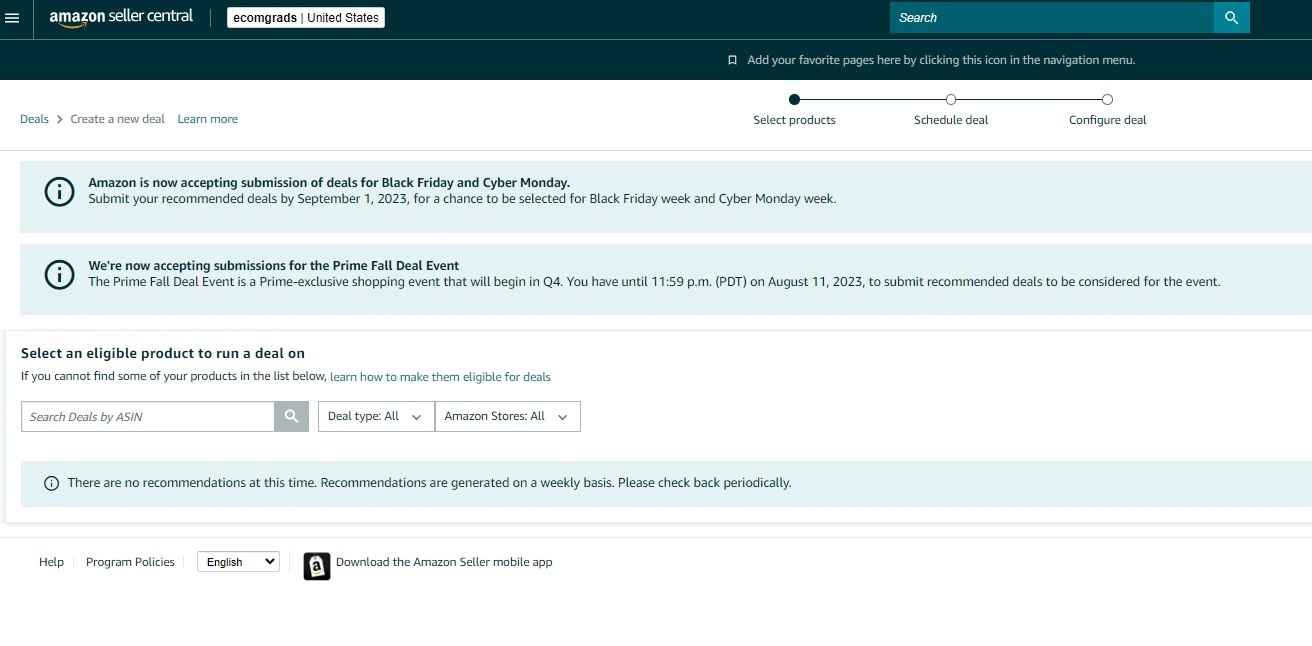Expand the Deal type dropdown
The width and height of the screenshot is (1312, 646).
pyautogui.click(x=376, y=417)
